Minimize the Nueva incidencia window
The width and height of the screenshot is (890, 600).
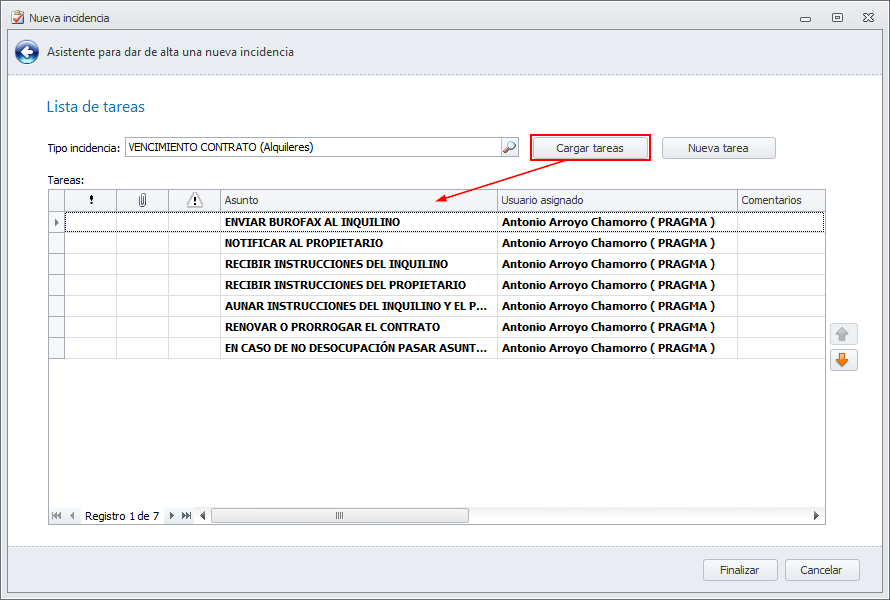pos(805,18)
